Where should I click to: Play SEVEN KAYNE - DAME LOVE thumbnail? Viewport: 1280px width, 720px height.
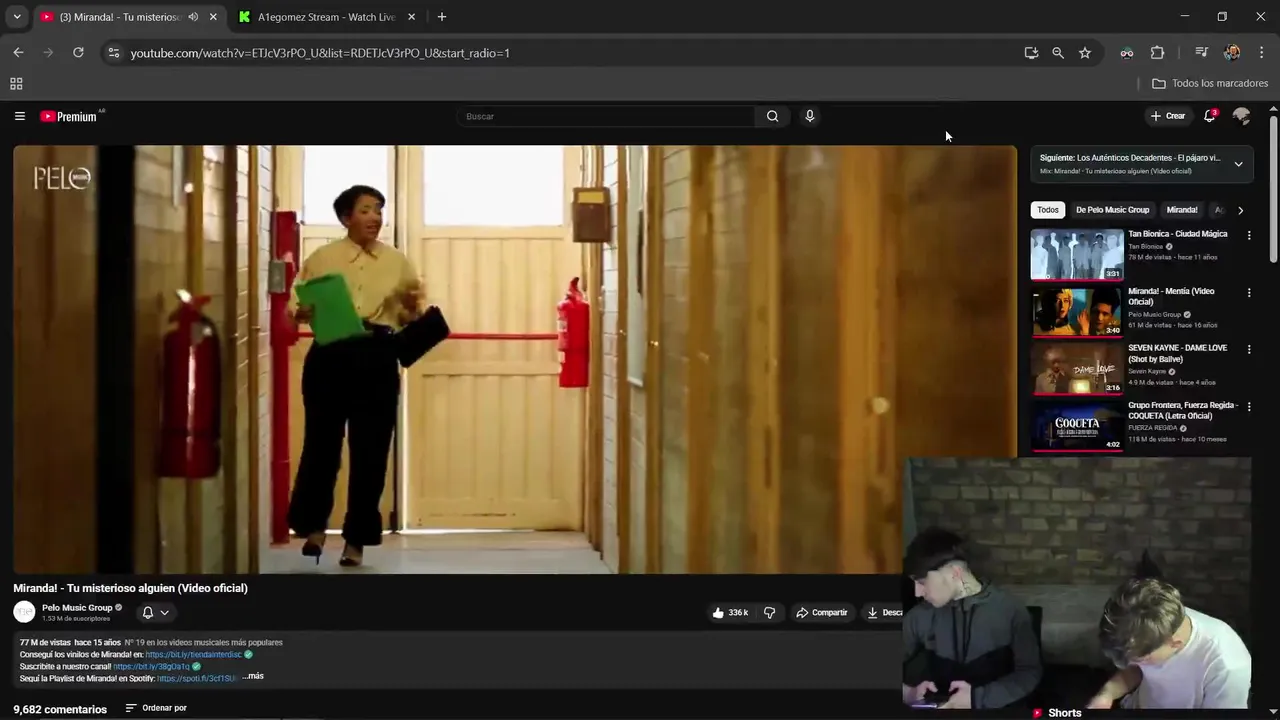coord(1076,368)
